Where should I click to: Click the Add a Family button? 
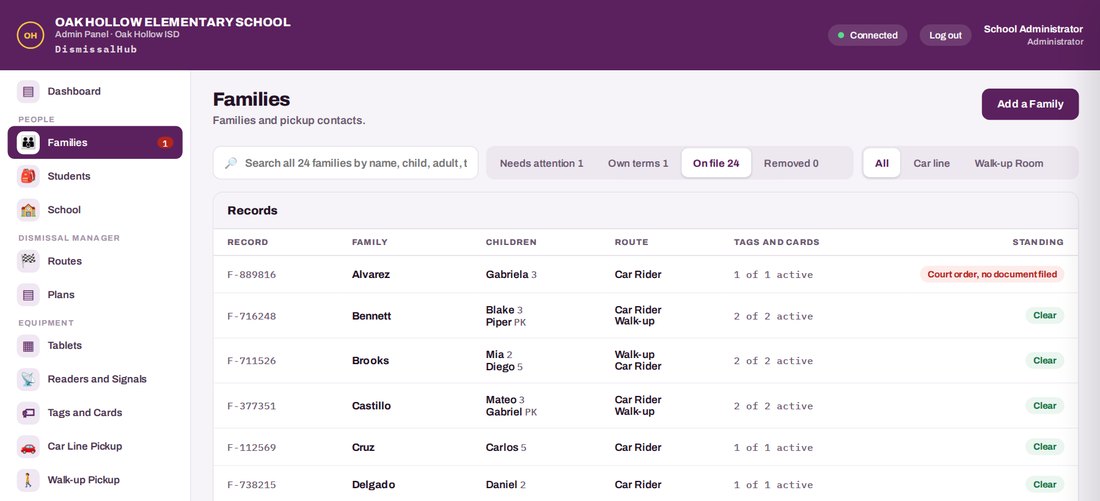click(1030, 105)
